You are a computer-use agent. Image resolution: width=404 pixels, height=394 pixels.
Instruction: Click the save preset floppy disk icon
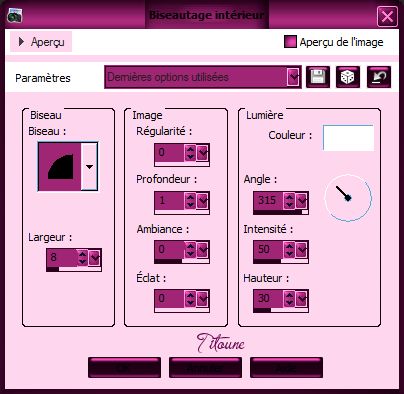[x=318, y=77]
